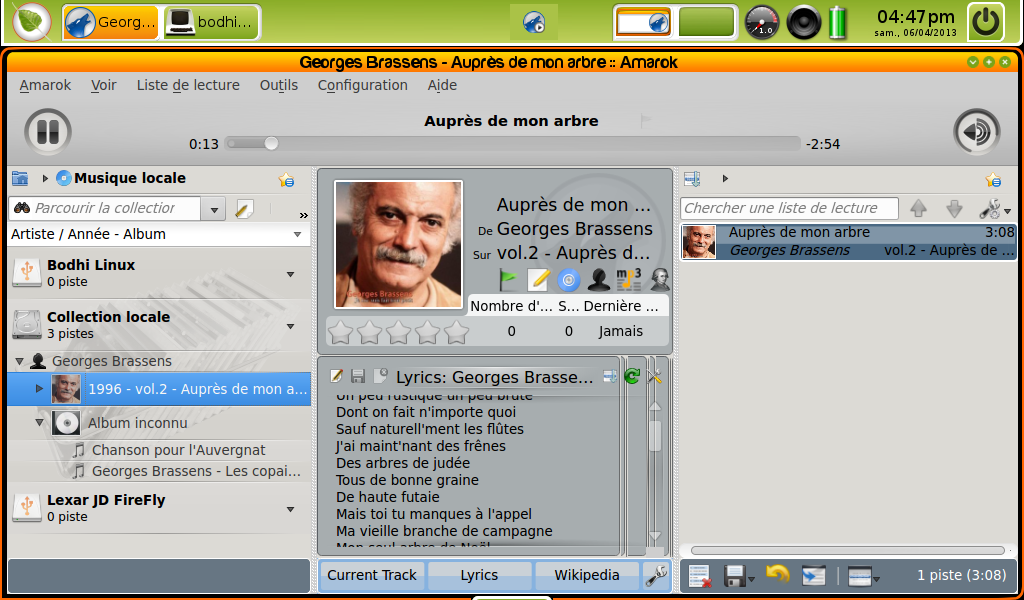Switch to the Current Track applet tab
Screen dimensions: 1024x600
(x=372, y=575)
